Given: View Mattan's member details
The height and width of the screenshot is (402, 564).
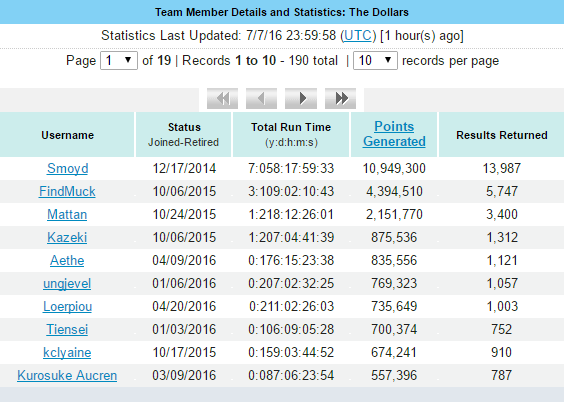Looking at the screenshot, I should 67,214.
